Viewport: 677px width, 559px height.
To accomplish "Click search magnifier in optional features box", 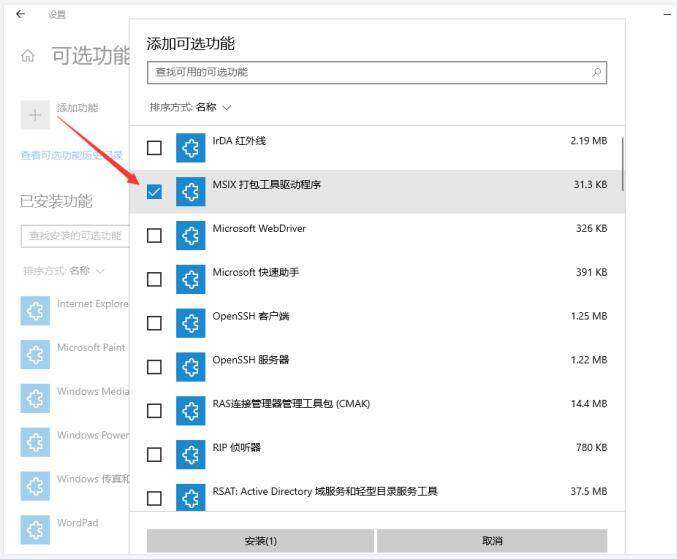I will click(x=596, y=72).
